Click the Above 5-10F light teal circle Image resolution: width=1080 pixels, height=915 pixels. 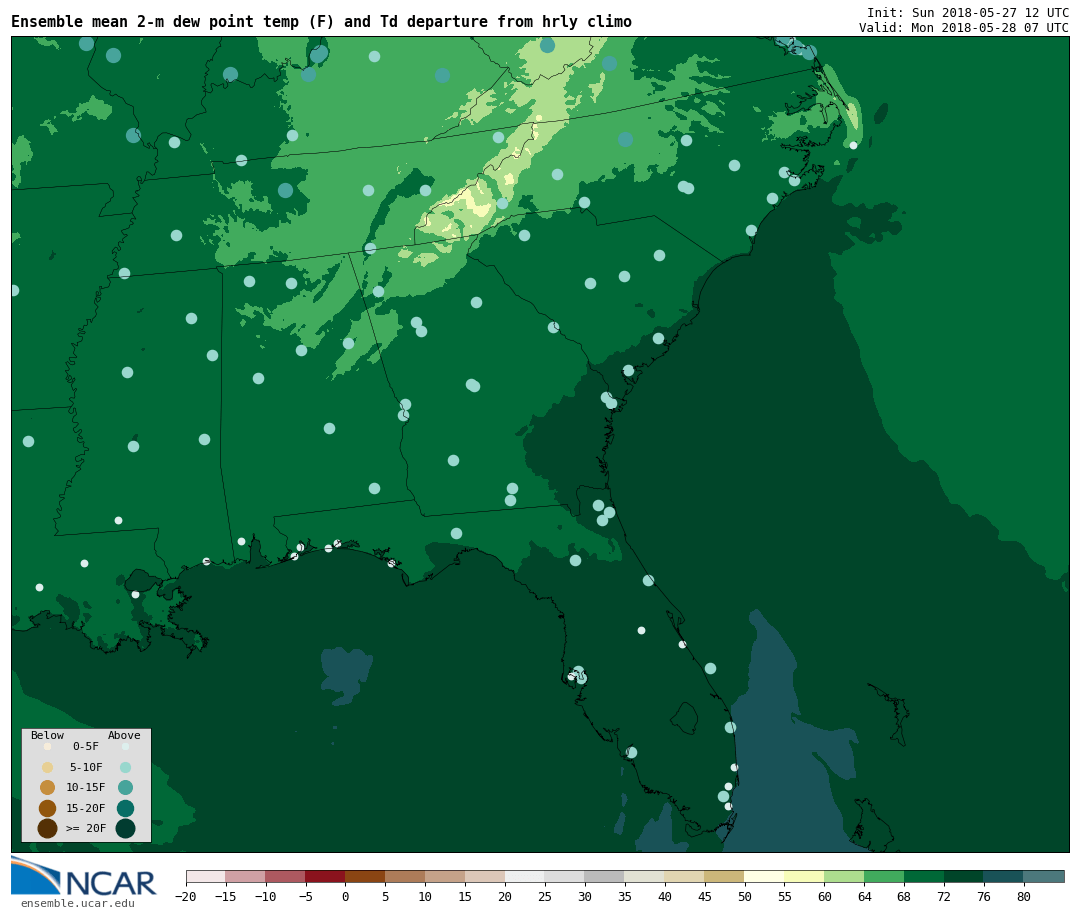[125, 767]
